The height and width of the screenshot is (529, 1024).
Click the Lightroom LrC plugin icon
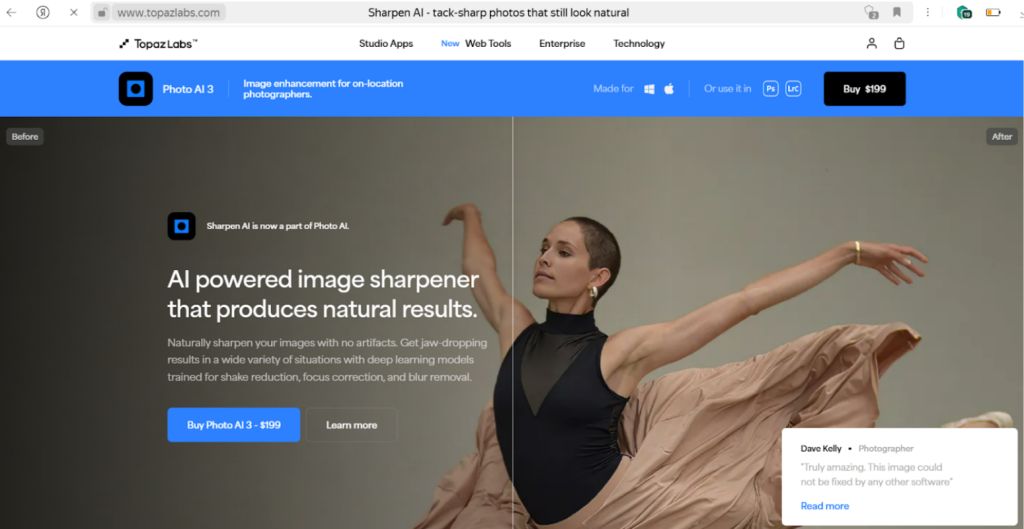tap(793, 89)
